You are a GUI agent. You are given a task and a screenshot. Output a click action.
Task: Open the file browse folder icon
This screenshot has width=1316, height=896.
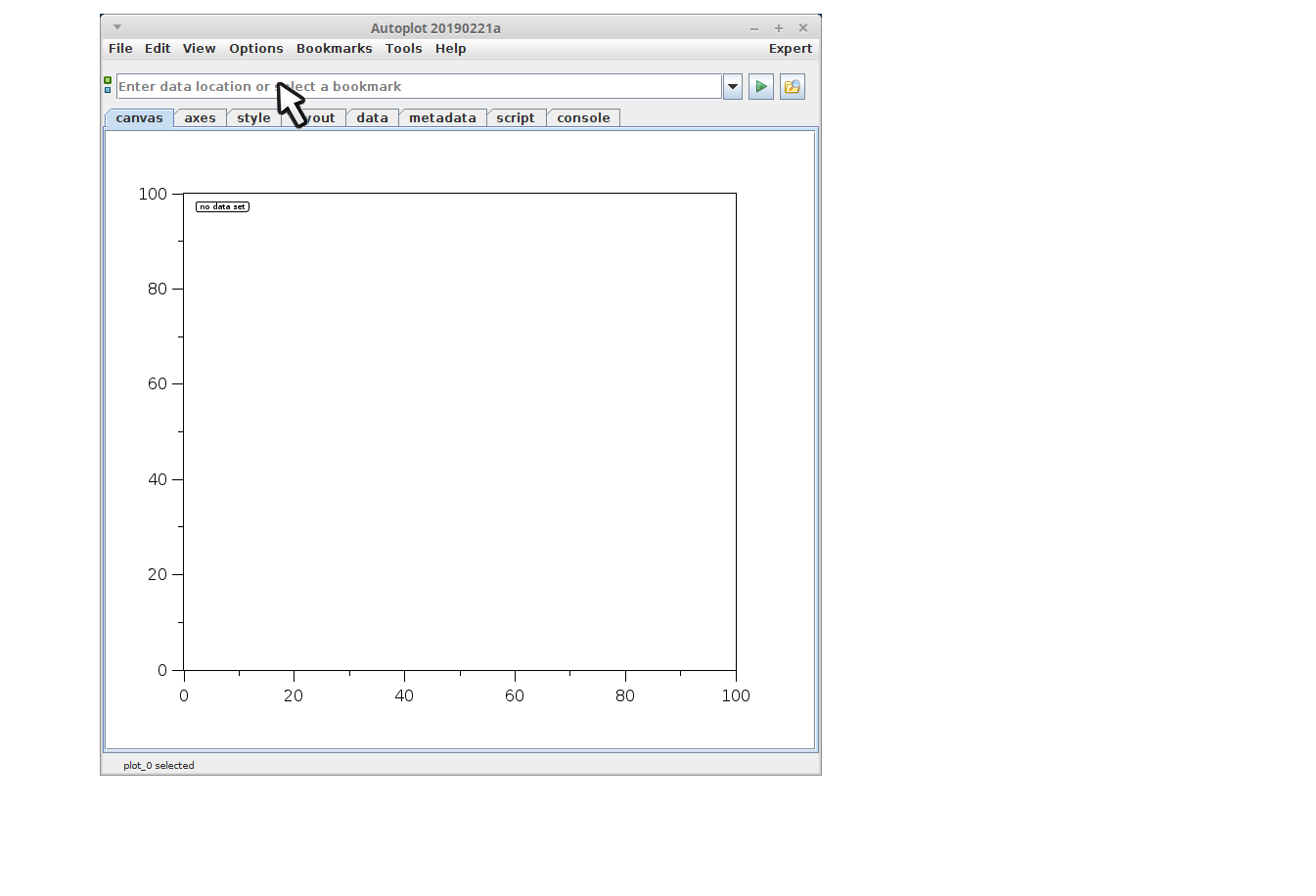pos(792,87)
